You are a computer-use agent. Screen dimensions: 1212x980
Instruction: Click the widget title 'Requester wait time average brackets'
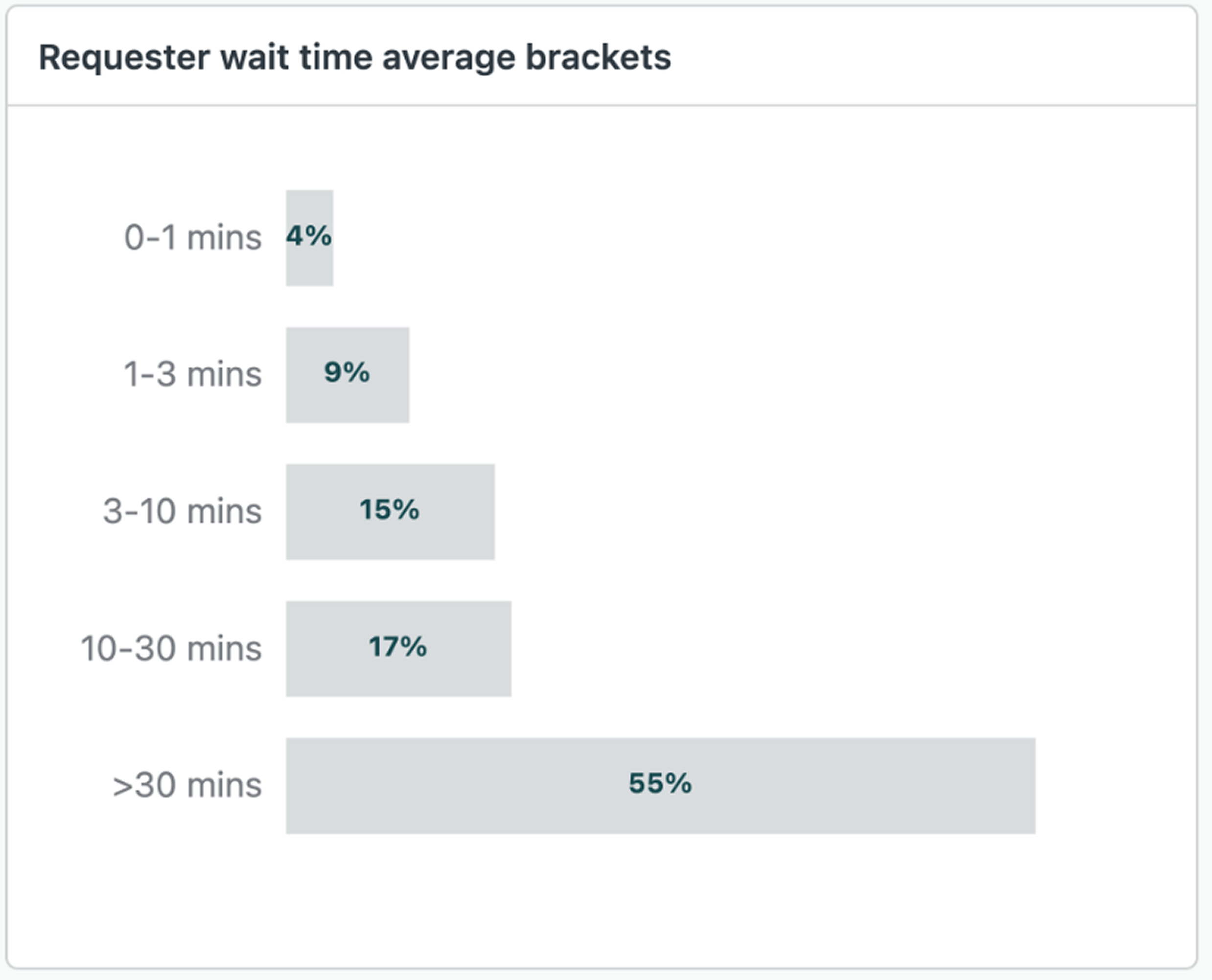pos(355,58)
